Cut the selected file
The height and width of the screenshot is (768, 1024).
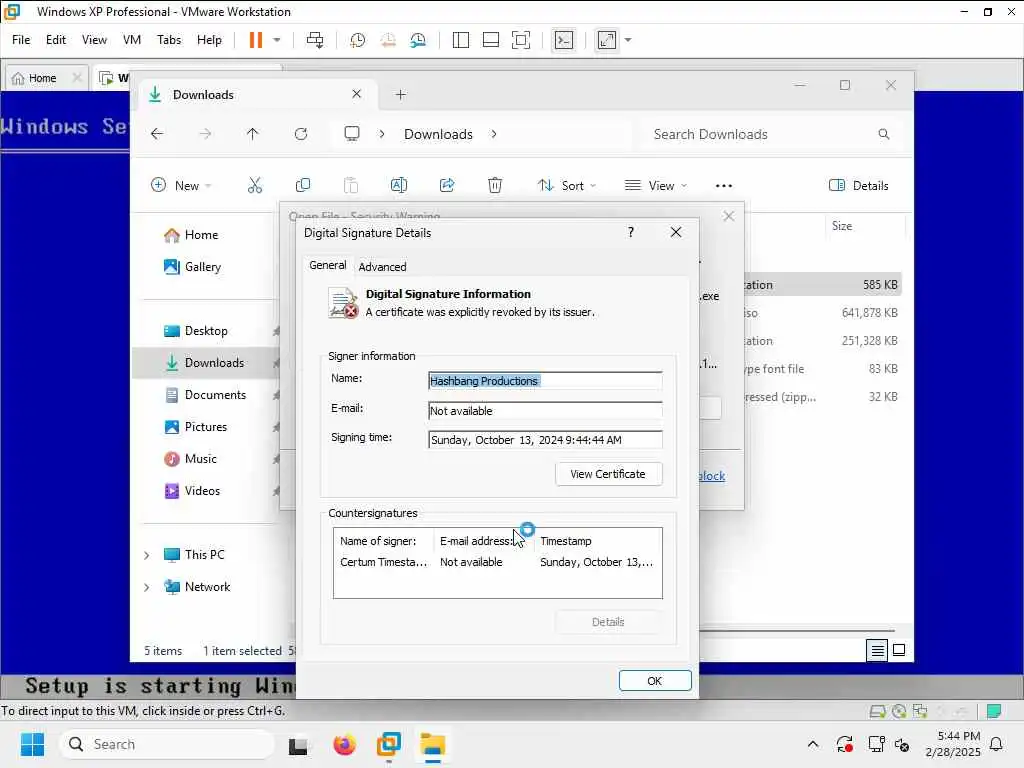tap(255, 185)
